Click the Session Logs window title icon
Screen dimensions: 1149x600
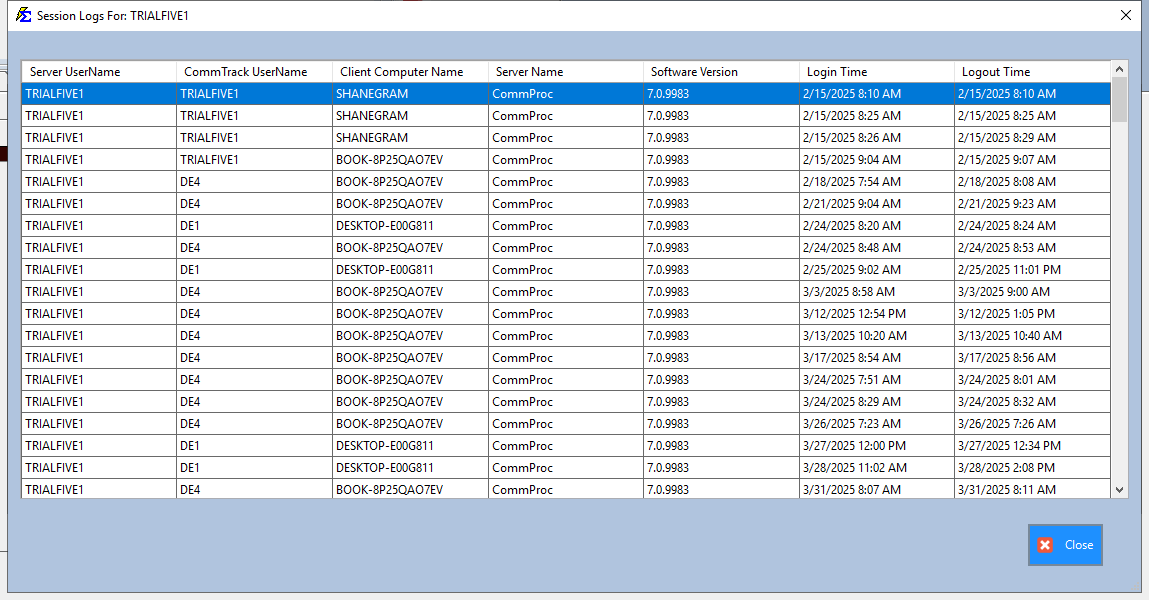coord(23,15)
